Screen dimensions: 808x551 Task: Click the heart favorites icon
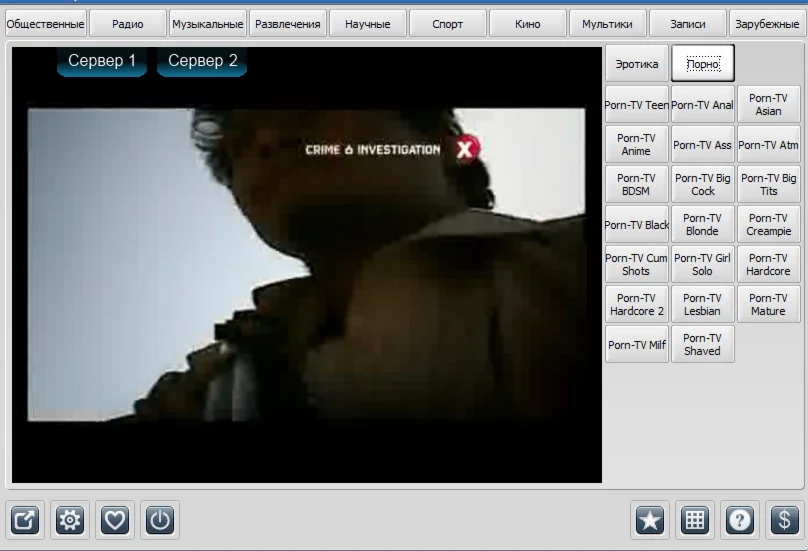[x=114, y=520]
